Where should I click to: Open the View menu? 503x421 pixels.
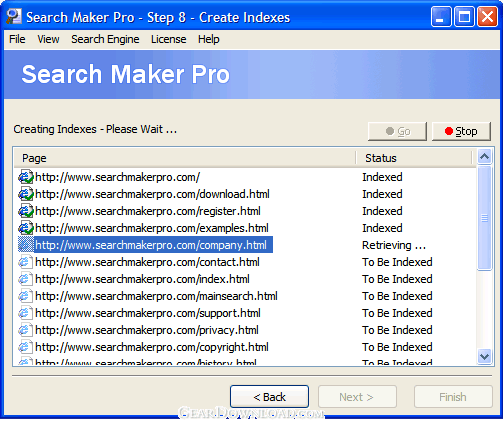tap(48, 39)
